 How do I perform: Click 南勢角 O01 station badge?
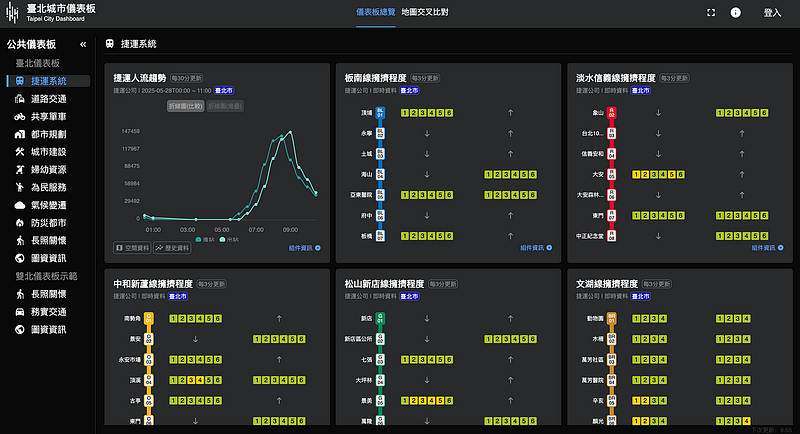[148, 318]
